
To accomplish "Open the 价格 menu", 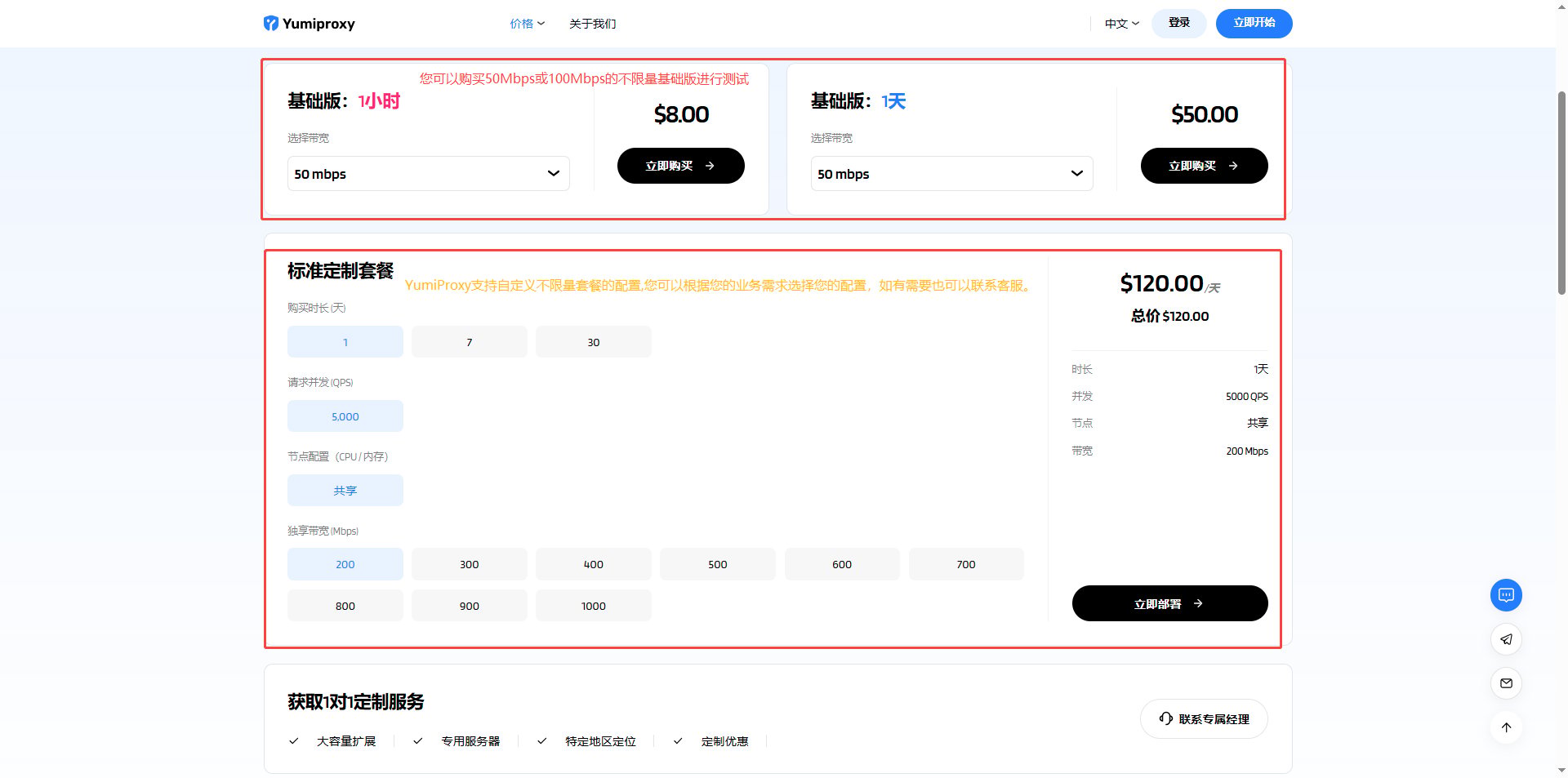I will click(x=527, y=24).
